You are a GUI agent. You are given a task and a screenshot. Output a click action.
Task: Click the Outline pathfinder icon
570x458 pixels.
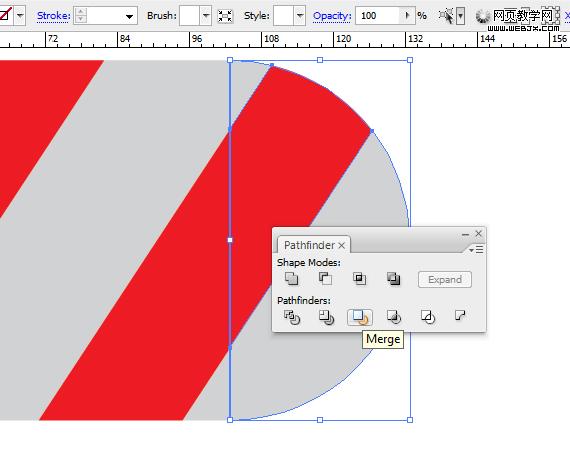[x=428, y=317]
